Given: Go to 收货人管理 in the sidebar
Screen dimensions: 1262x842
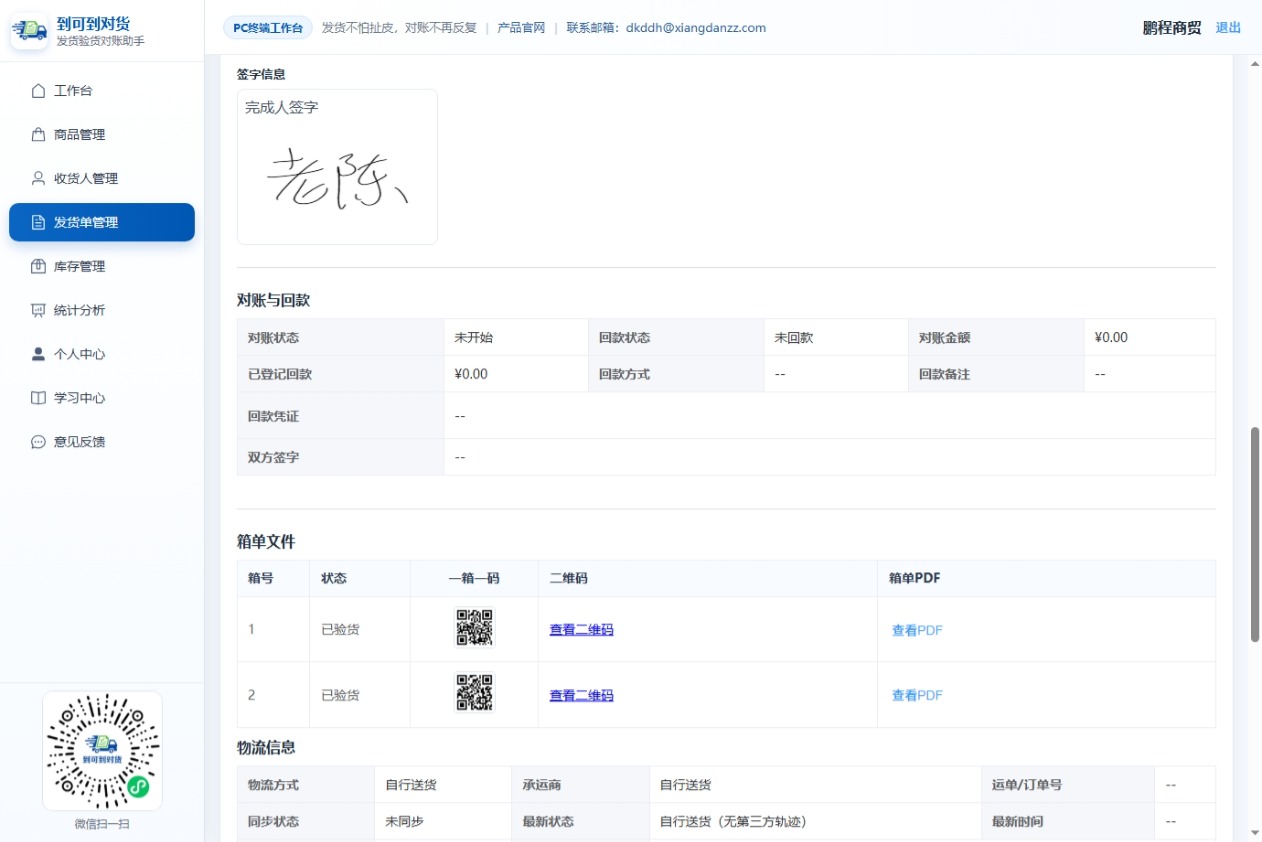Looking at the screenshot, I should [x=102, y=179].
